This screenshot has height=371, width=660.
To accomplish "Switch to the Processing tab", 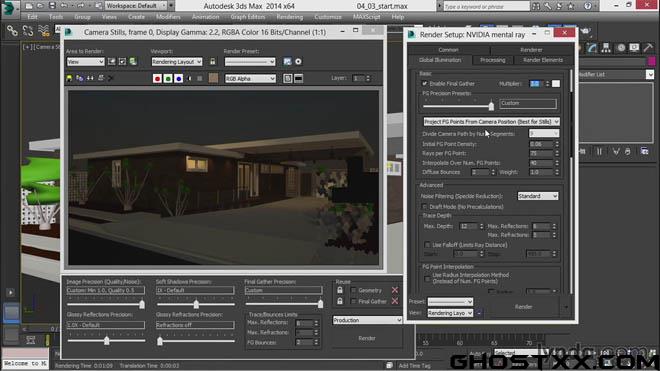I will click(492, 60).
